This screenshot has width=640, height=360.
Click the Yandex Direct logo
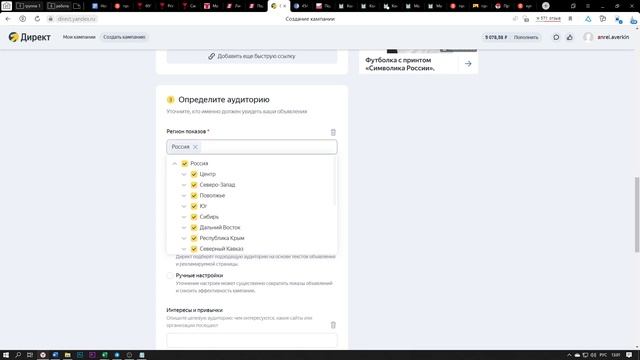(x=29, y=37)
